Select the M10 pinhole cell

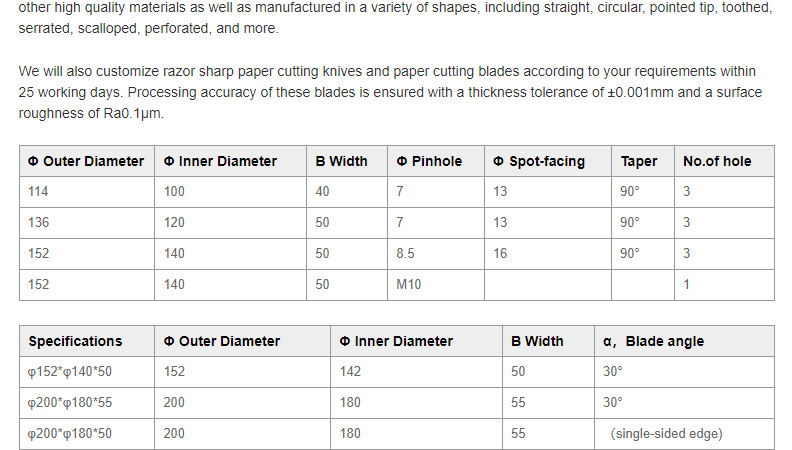409,285
